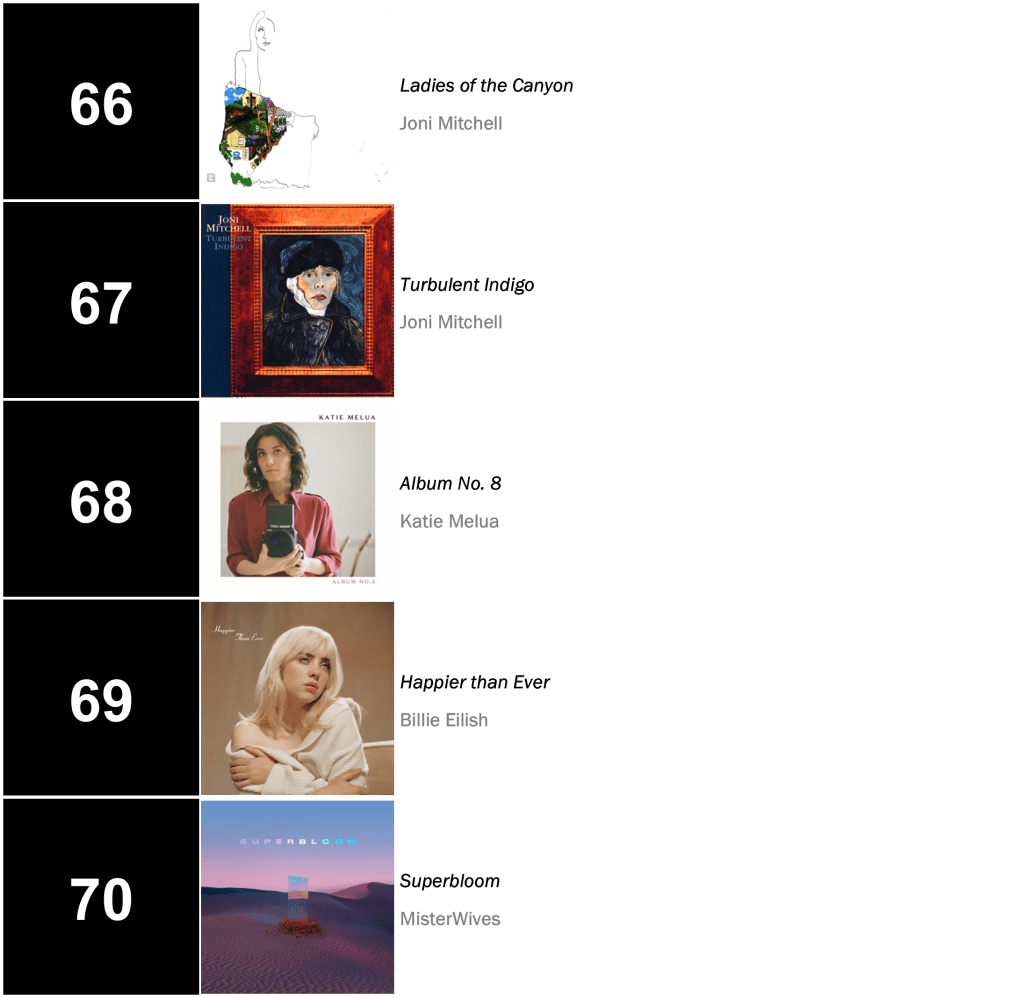Open the Superbloom album cover

[298, 897]
